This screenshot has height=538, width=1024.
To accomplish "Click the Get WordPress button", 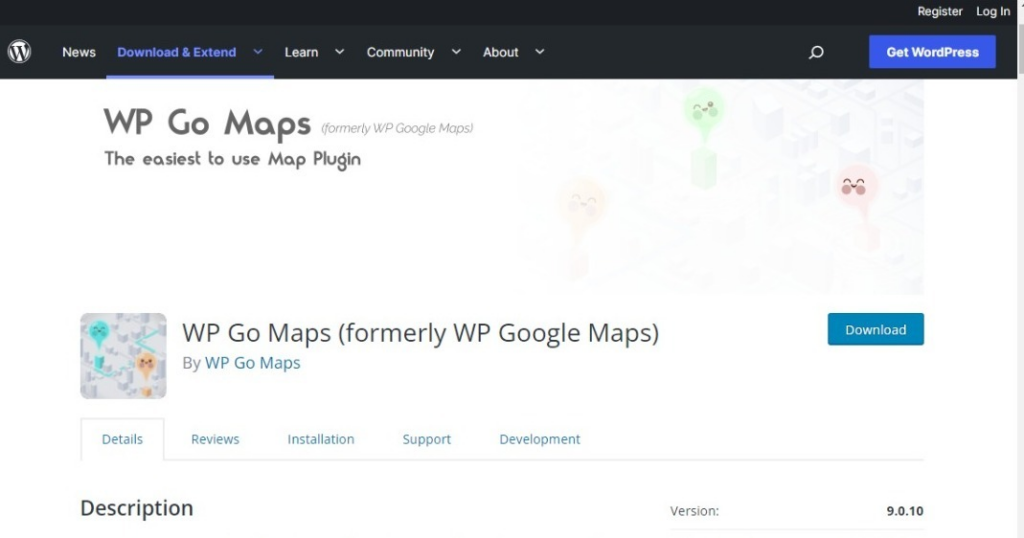I will (932, 52).
